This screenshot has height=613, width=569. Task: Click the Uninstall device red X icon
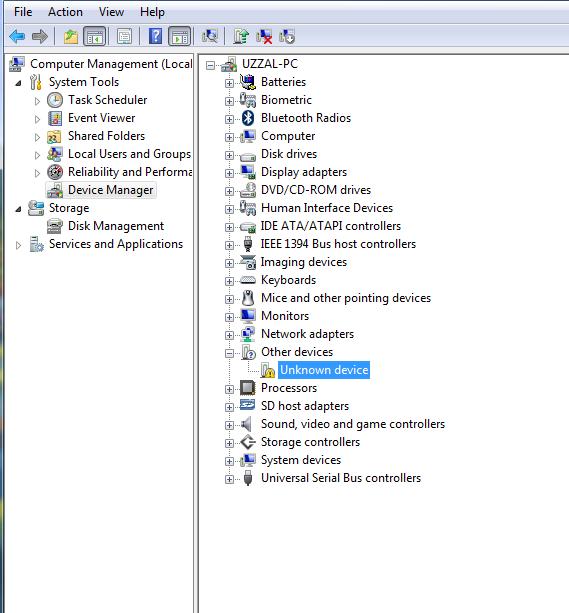point(264,36)
